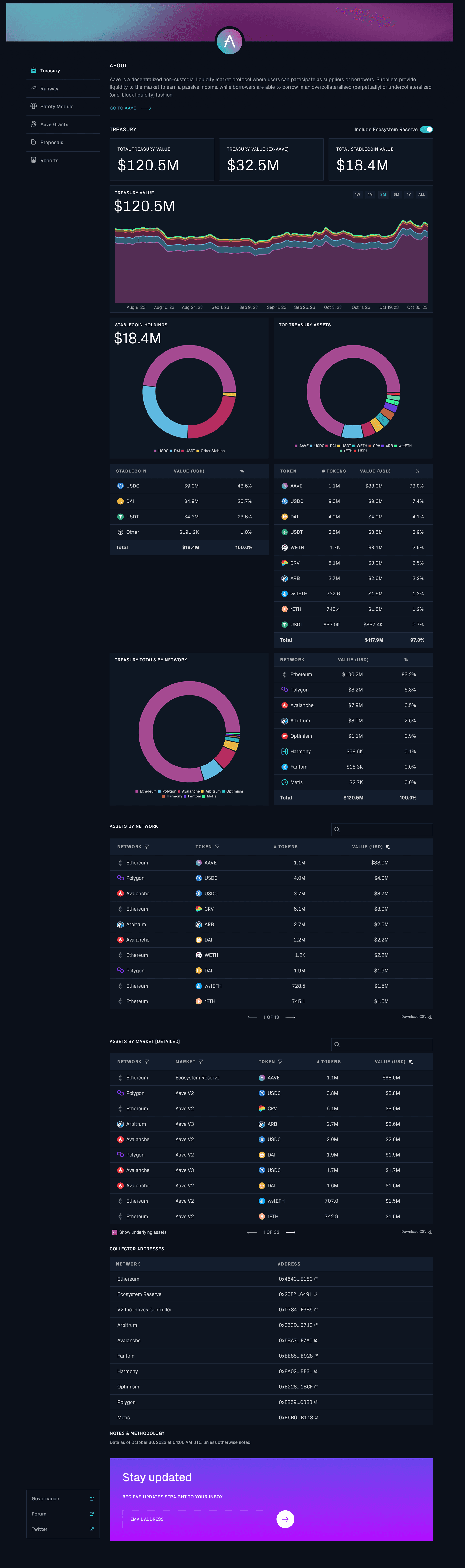Focus the Assets by Market search field
This screenshot has height=1568, width=465.
(x=382, y=1044)
